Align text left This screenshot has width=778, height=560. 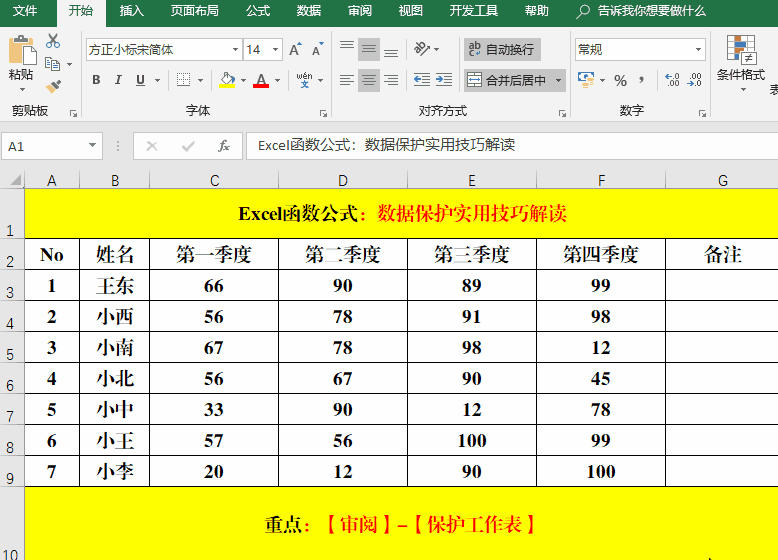pyautogui.click(x=347, y=80)
